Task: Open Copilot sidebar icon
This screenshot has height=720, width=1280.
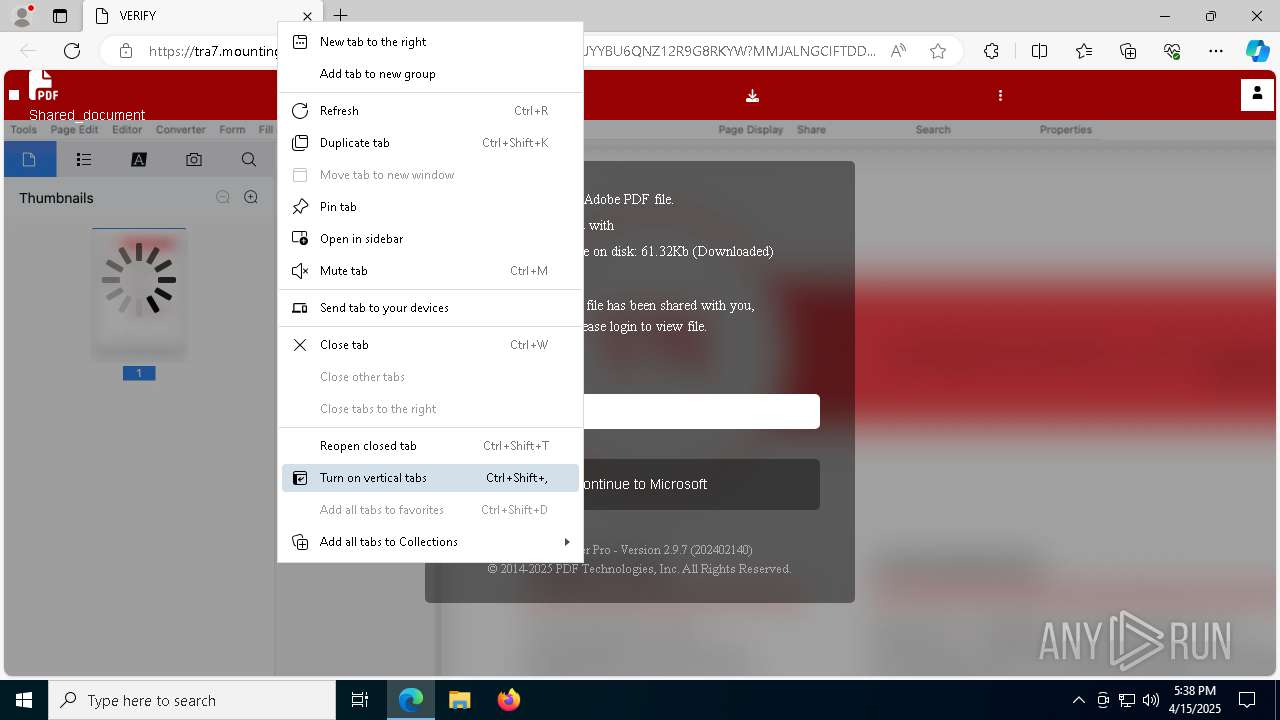Action: tap(1257, 51)
